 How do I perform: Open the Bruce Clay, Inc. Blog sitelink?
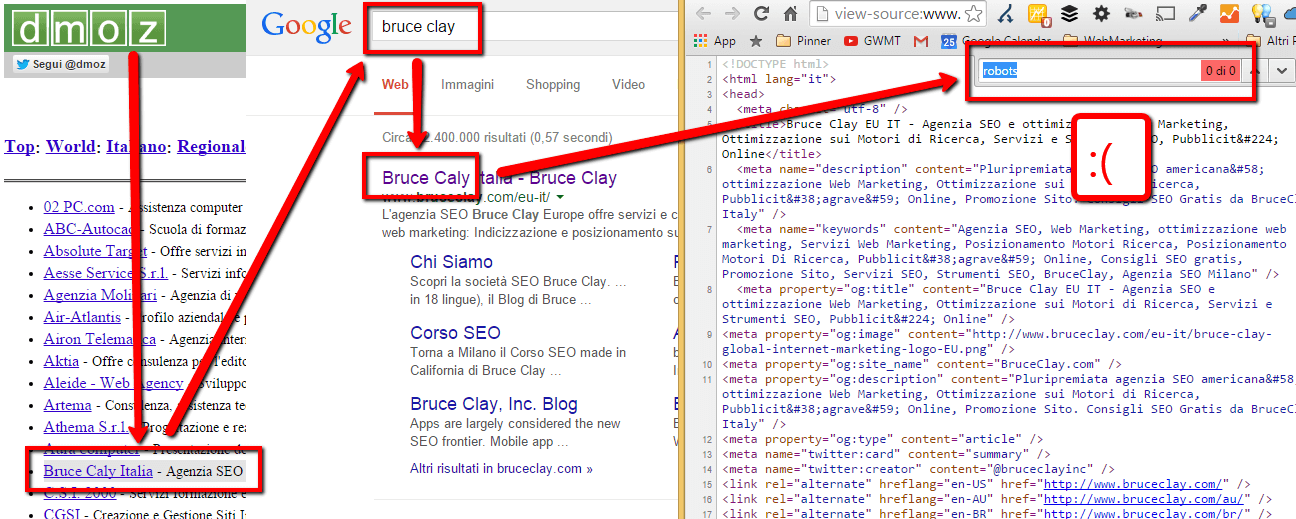[494, 405]
